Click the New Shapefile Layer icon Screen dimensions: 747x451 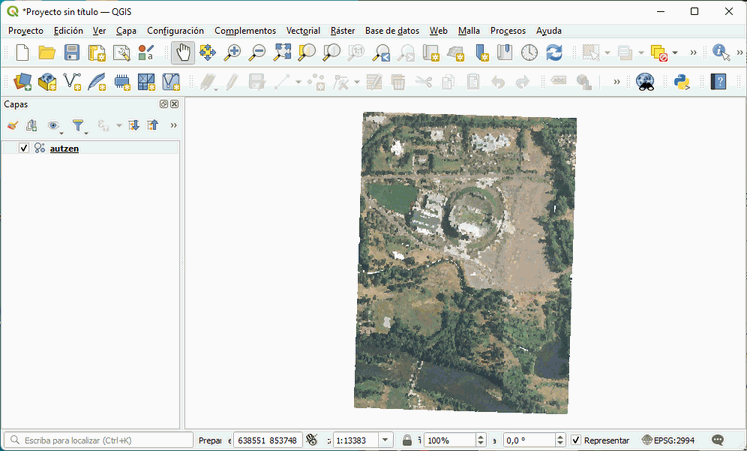[x=72, y=82]
